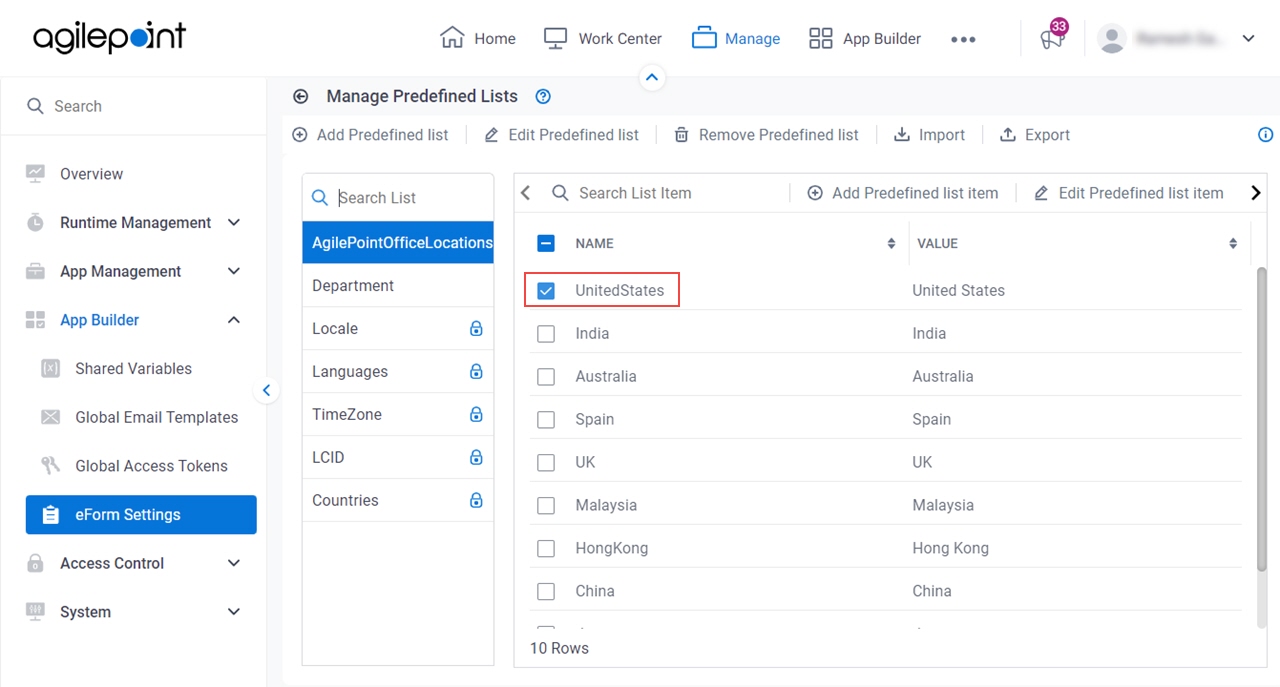1280x687 pixels.
Task: Click the lock icon on TimeZone row
Action: [476, 414]
